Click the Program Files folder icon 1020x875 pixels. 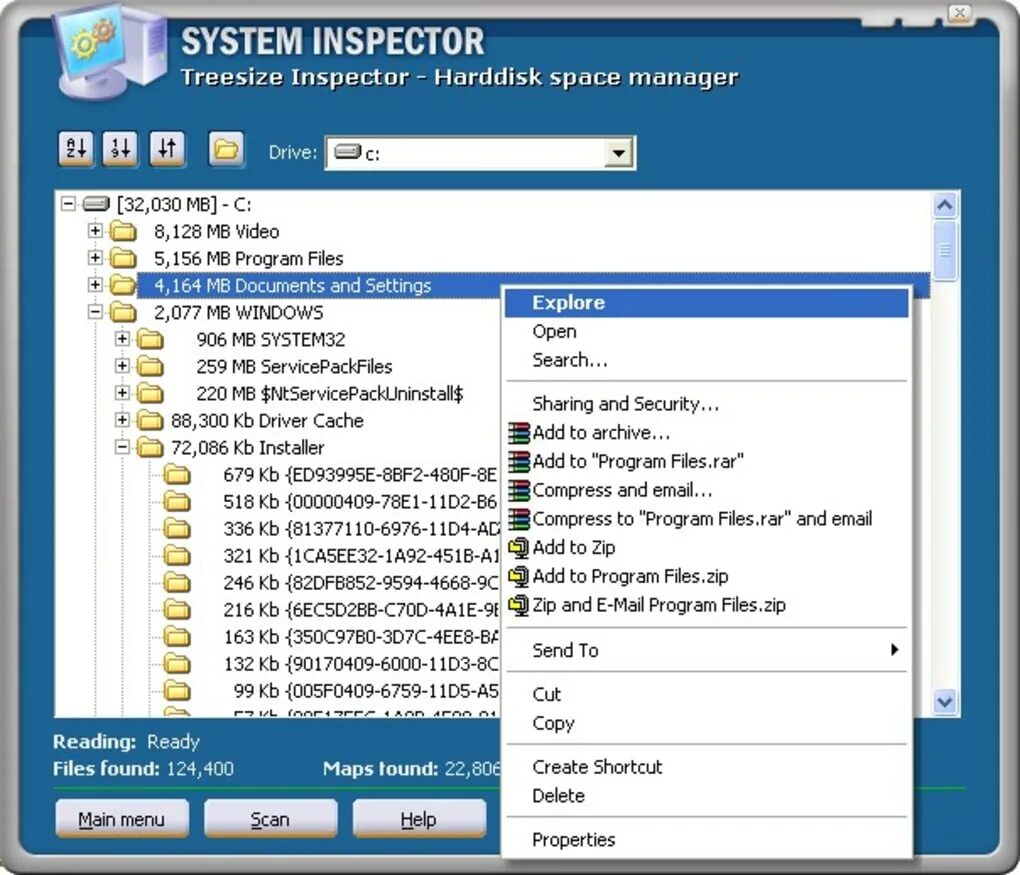[123, 258]
